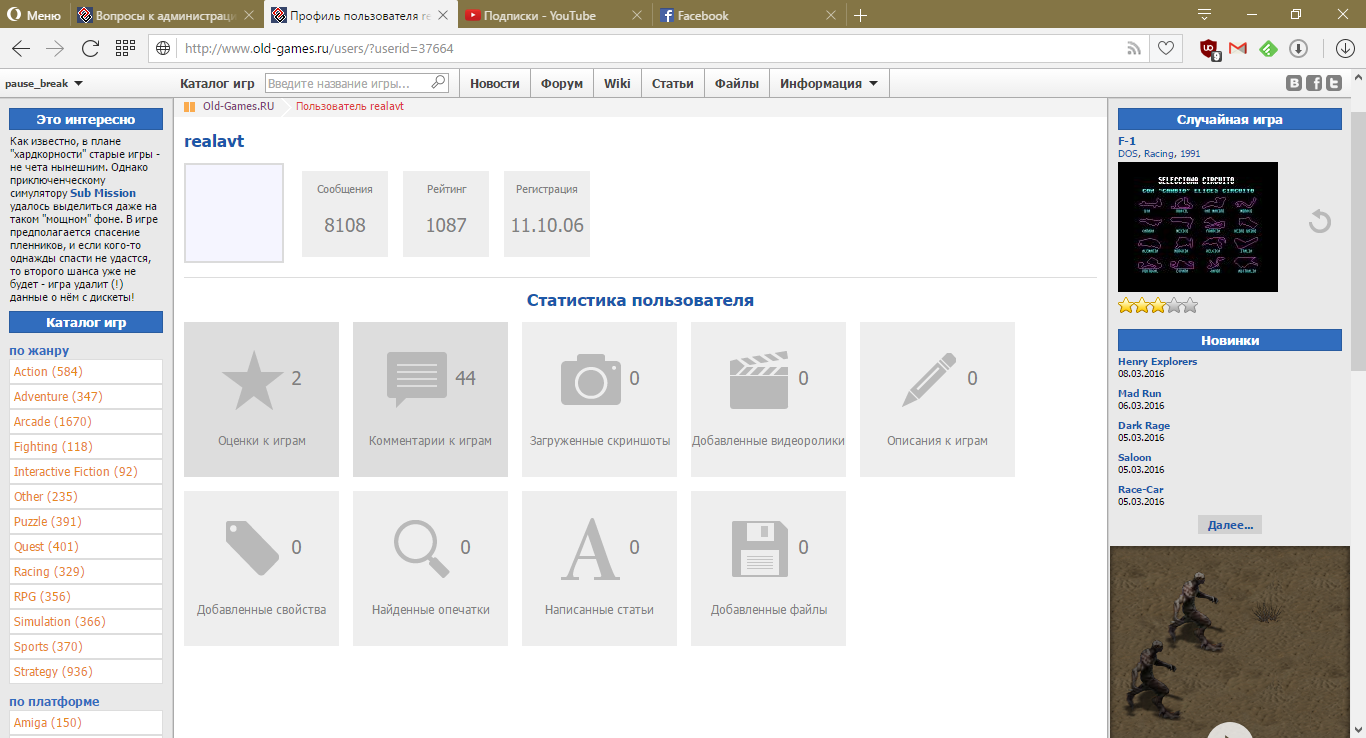Share via the Facebook icon
The height and width of the screenshot is (738, 1366).
pyautogui.click(x=1314, y=84)
